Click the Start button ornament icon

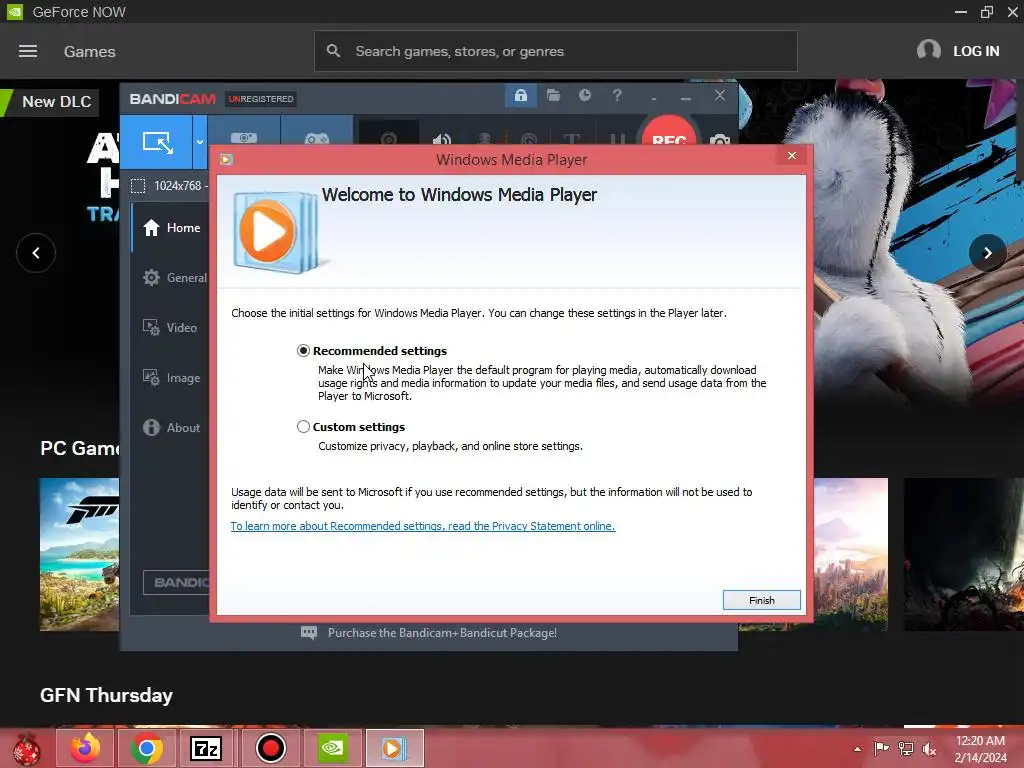pos(26,748)
